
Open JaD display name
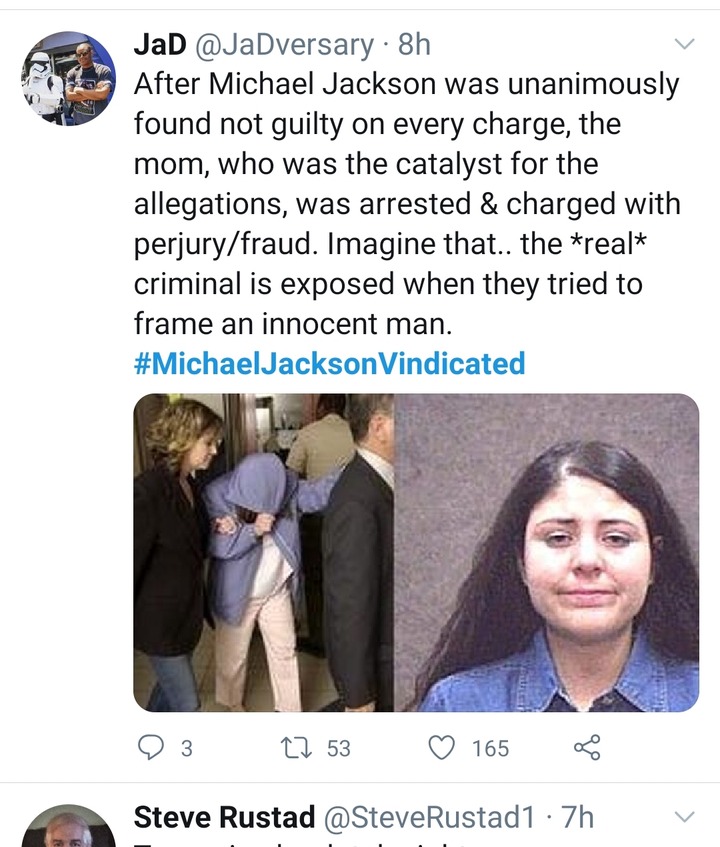[160, 44]
